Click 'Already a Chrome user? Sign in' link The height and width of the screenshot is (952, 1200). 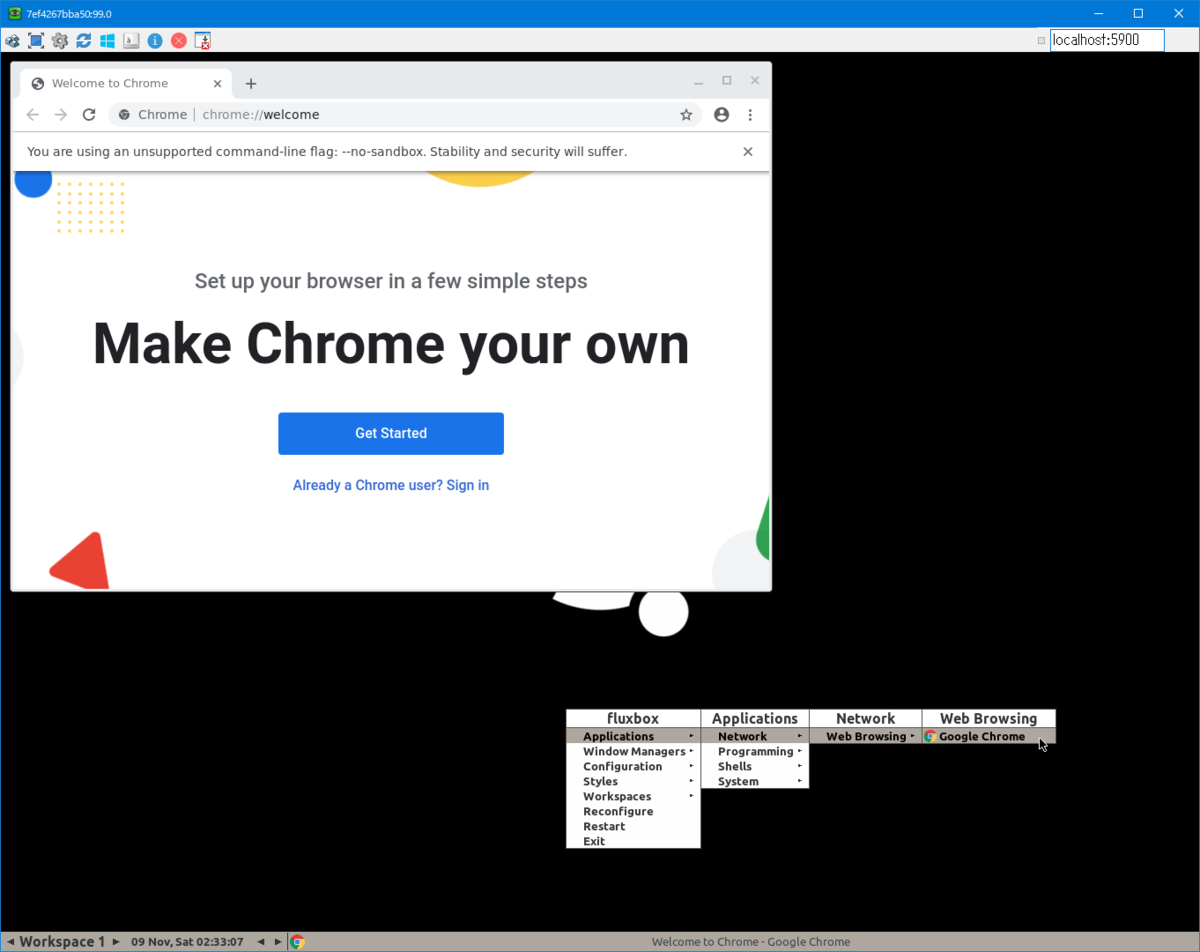(x=391, y=485)
